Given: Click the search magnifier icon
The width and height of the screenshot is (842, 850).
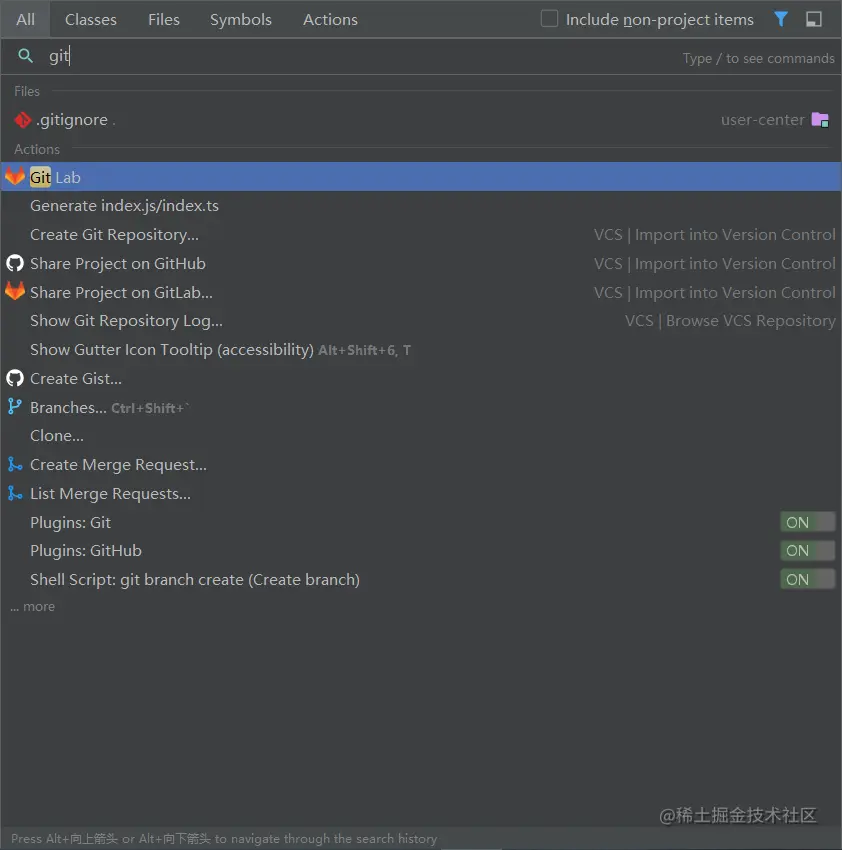Looking at the screenshot, I should click(25, 55).
